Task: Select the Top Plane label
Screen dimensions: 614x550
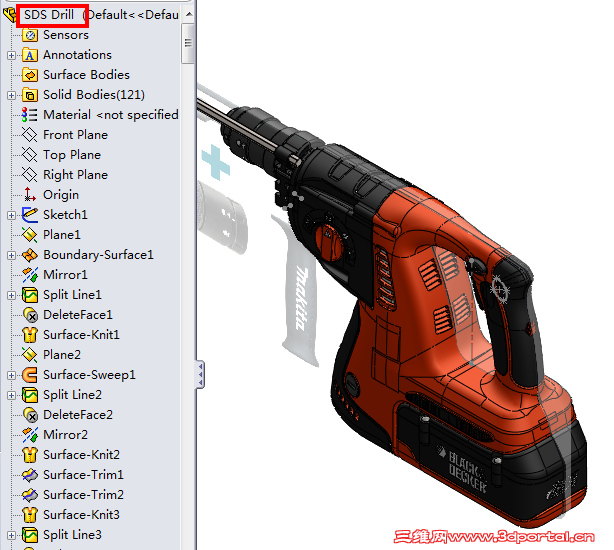Action: pos(72,155)
